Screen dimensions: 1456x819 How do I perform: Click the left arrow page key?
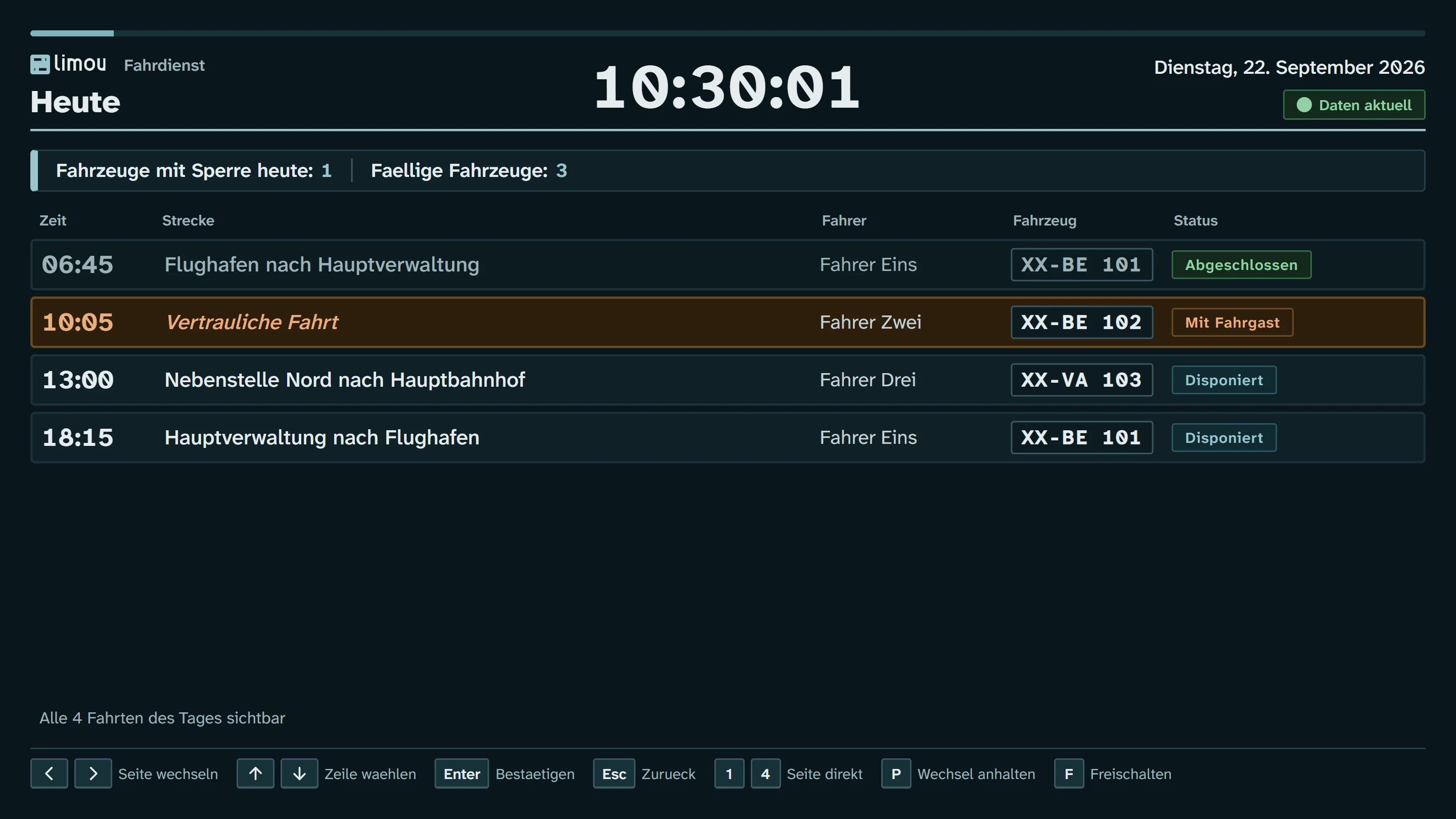tap(49, 773)
